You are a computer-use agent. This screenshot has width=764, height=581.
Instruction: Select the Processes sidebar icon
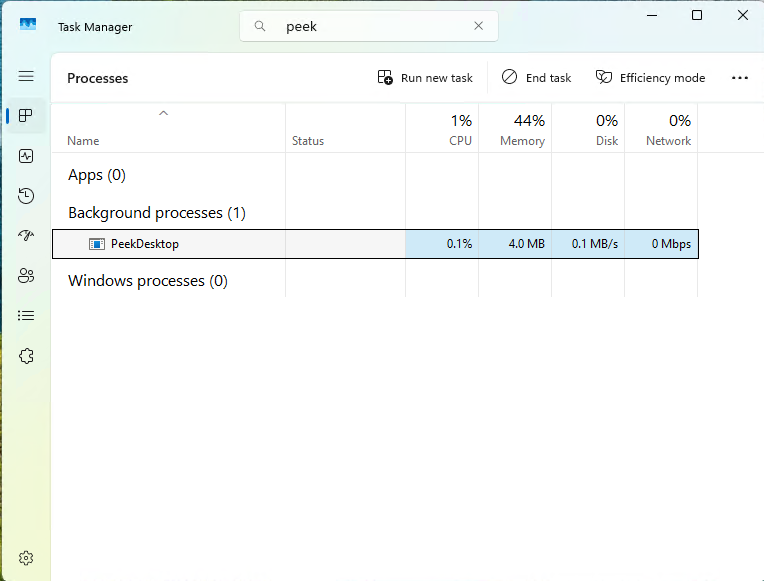pos(27,116)
